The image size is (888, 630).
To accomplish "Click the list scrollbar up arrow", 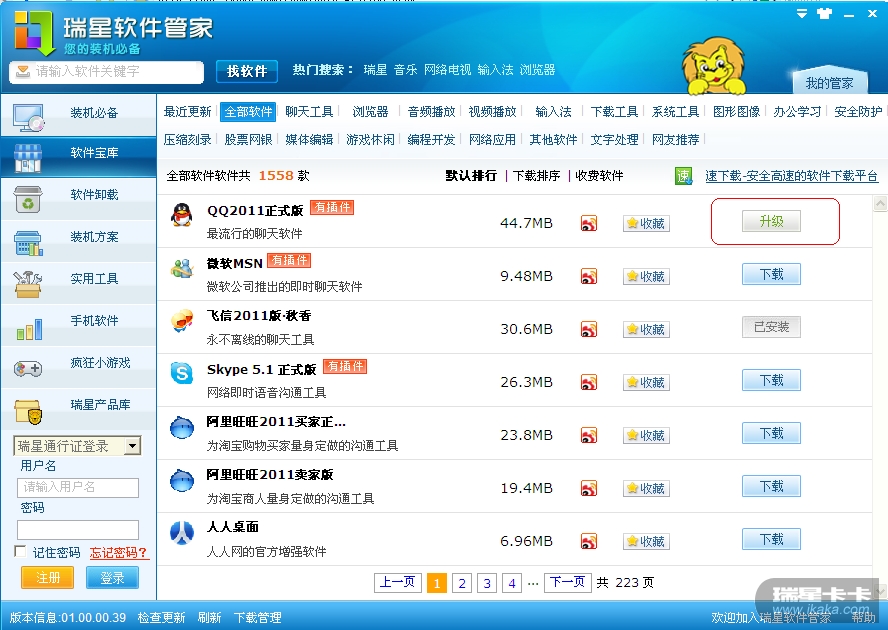I will click(x=880, y=203).
